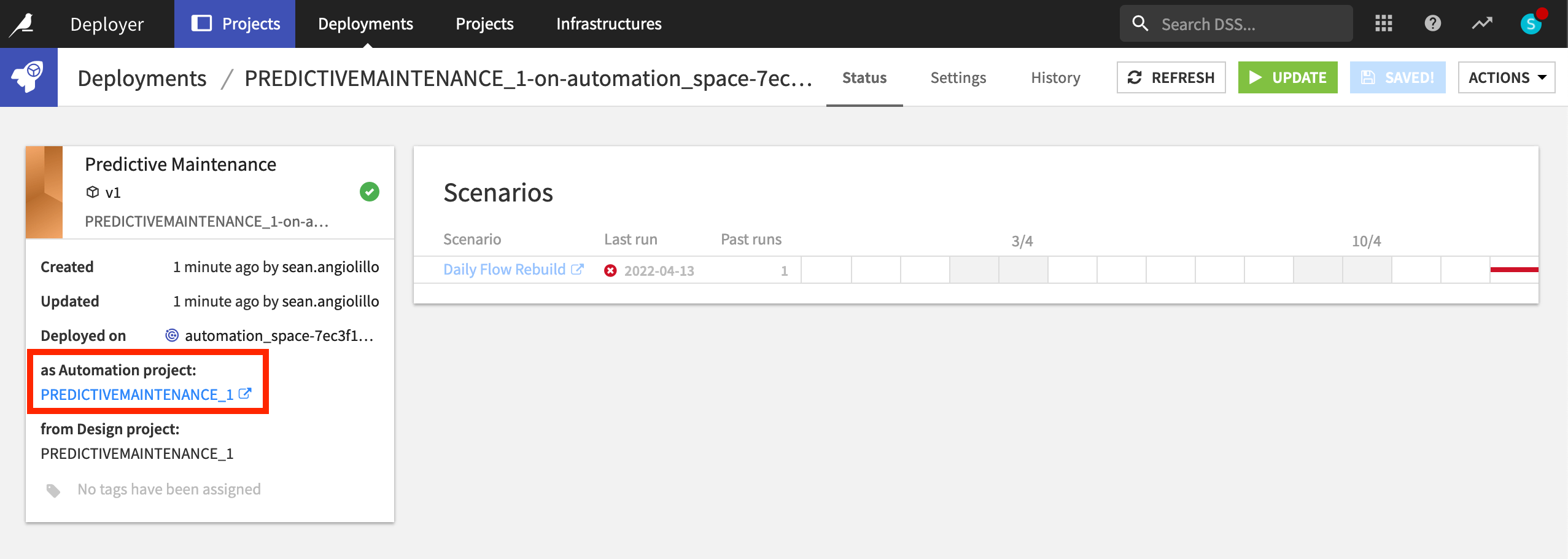1568x559 pixels.
Task: Open the applications waffle grid icon
Action: [x=1383, y=23]
